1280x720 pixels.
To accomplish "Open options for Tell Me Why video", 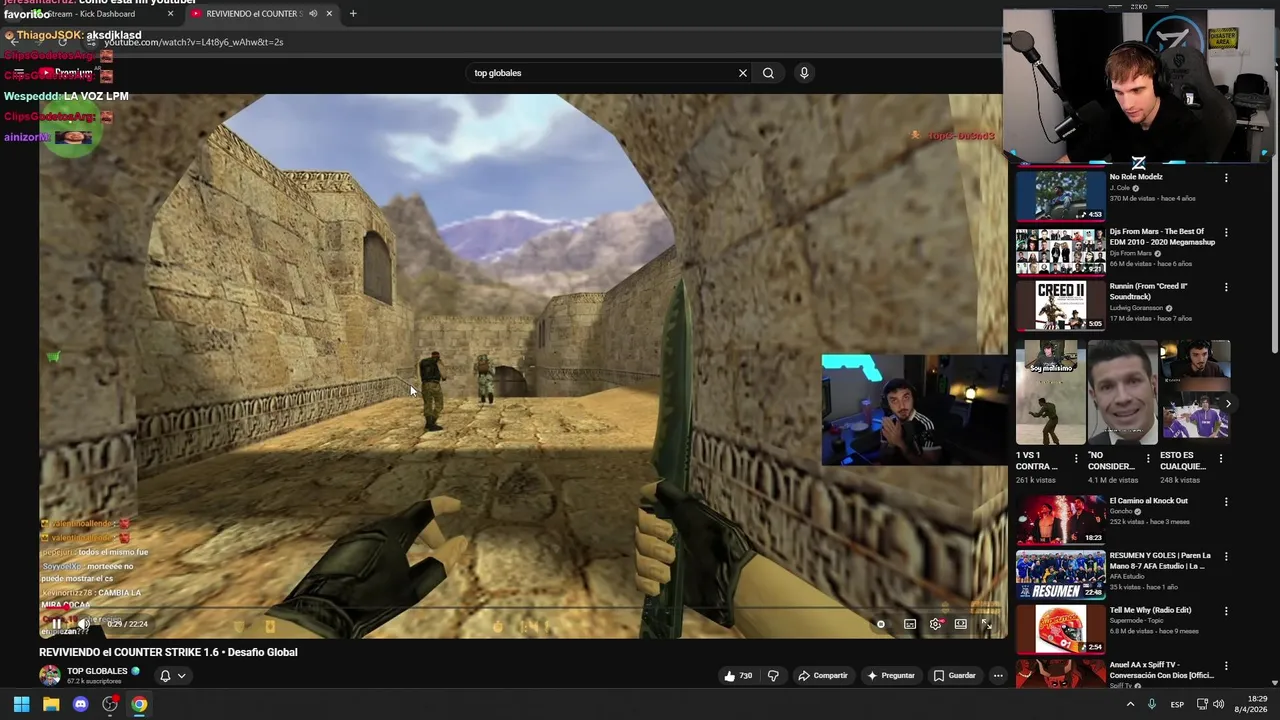I will (x=1226, y=612).
